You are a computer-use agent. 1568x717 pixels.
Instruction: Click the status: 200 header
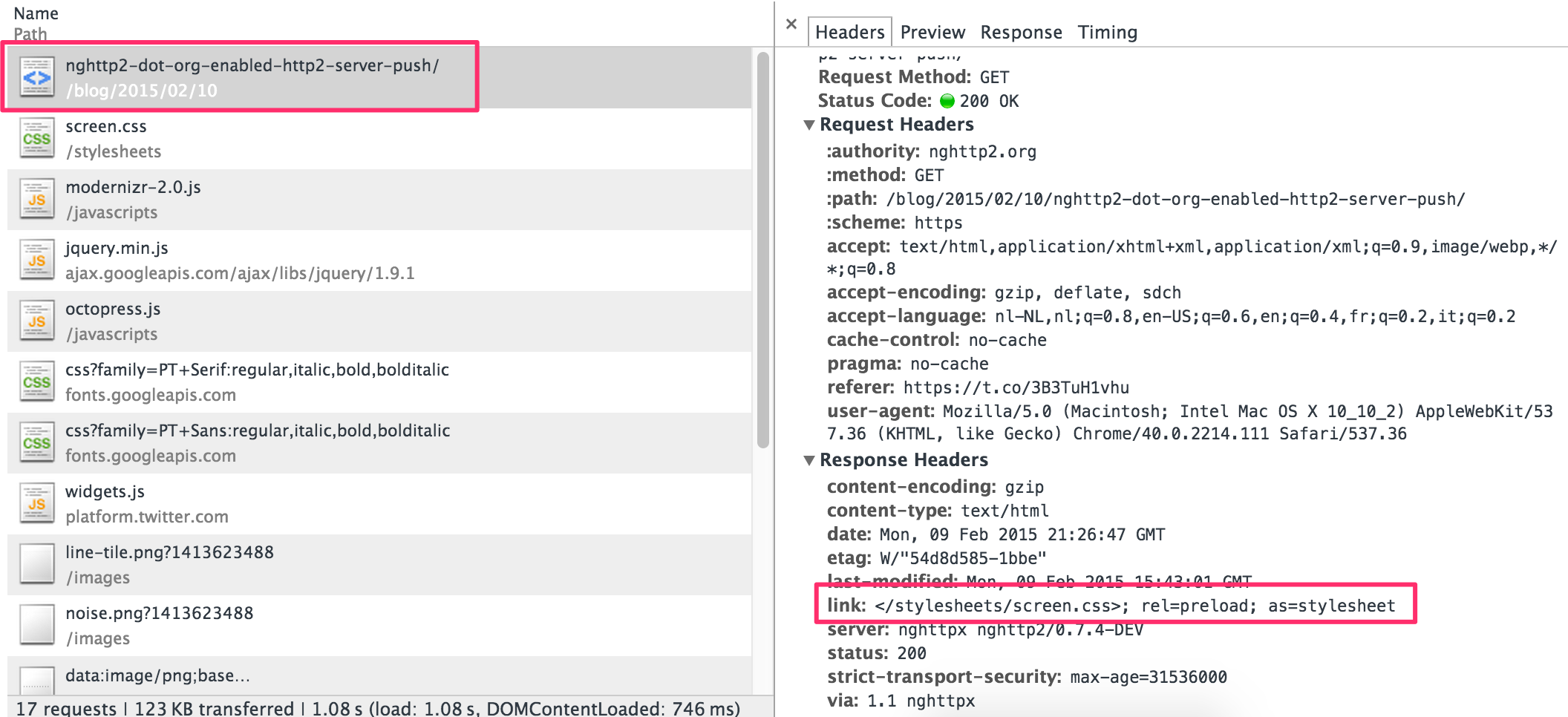[x=876, y=653]
